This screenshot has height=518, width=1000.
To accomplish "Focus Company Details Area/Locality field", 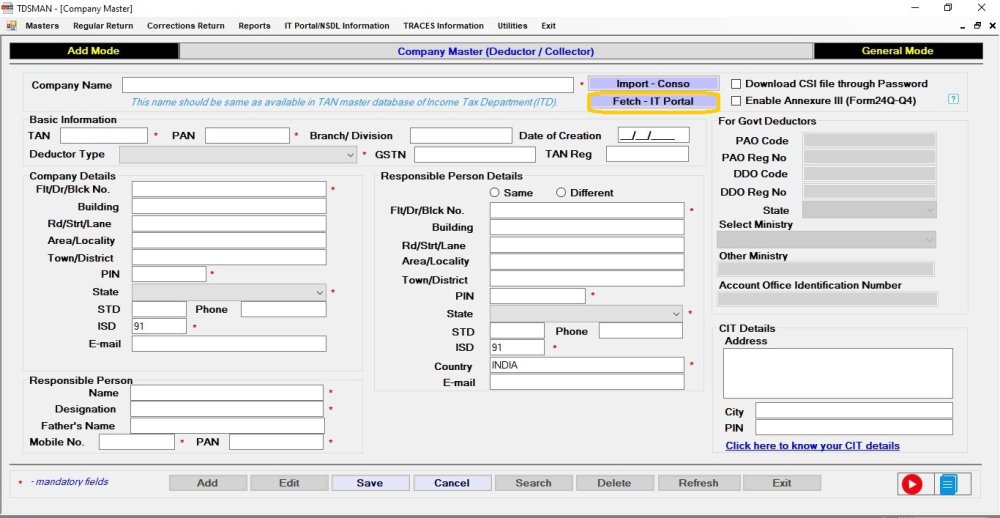I will (229, 240).
